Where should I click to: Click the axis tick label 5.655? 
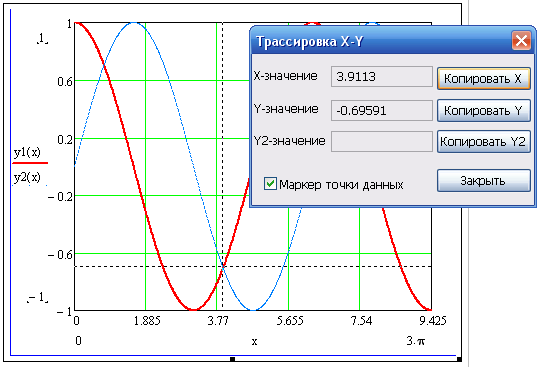pos(290,321)
